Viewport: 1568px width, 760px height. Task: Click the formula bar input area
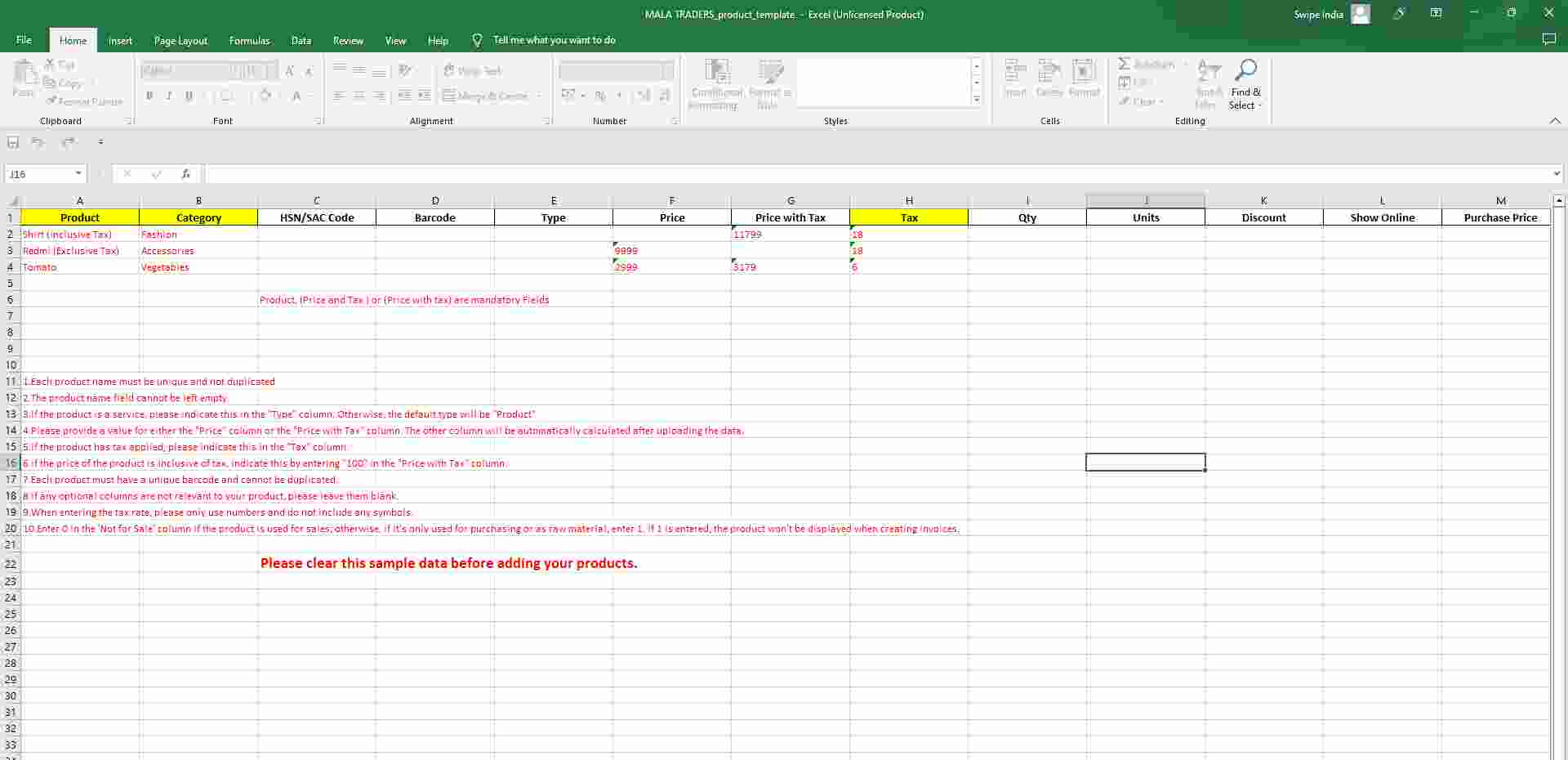click(877, 174)
